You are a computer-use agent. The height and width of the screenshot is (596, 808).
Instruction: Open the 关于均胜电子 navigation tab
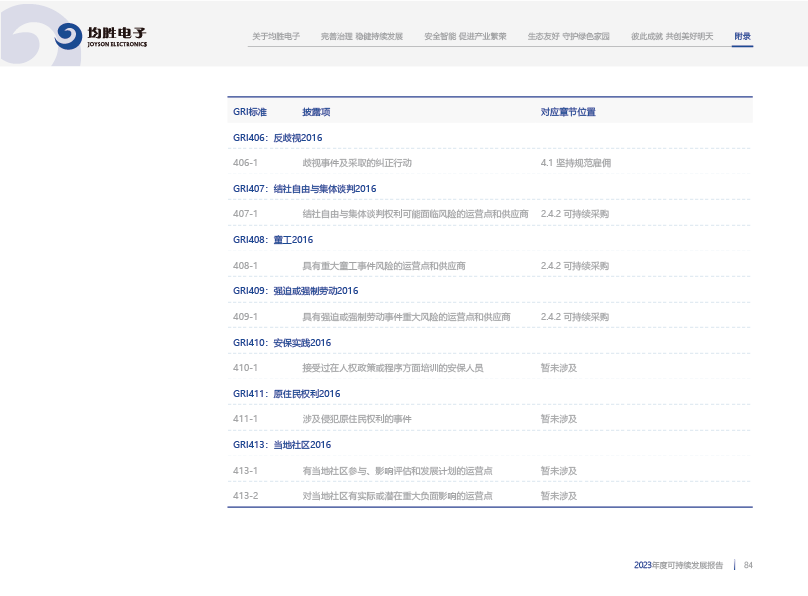[276, 36]
